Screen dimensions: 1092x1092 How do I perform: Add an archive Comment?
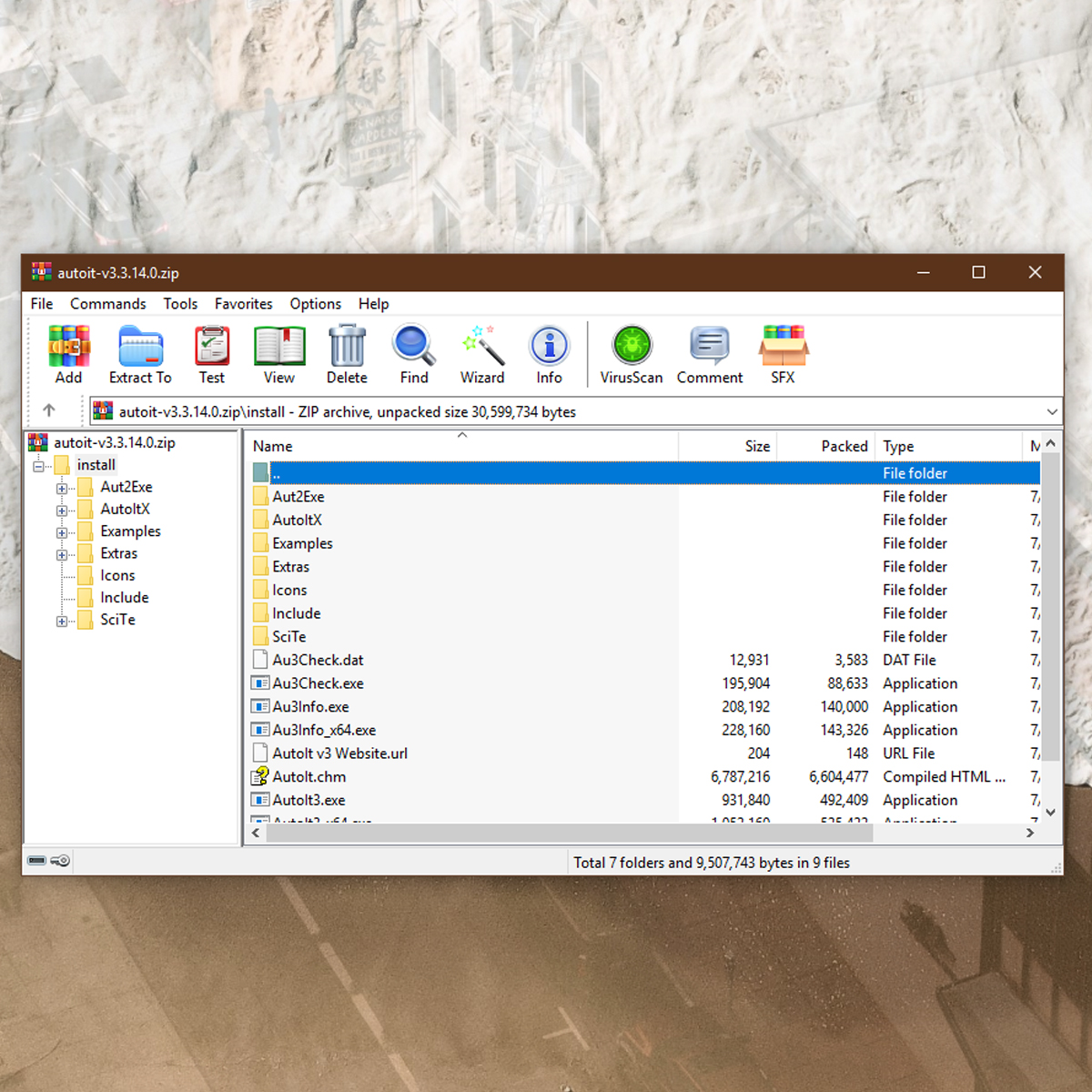[x=709, y=354]
